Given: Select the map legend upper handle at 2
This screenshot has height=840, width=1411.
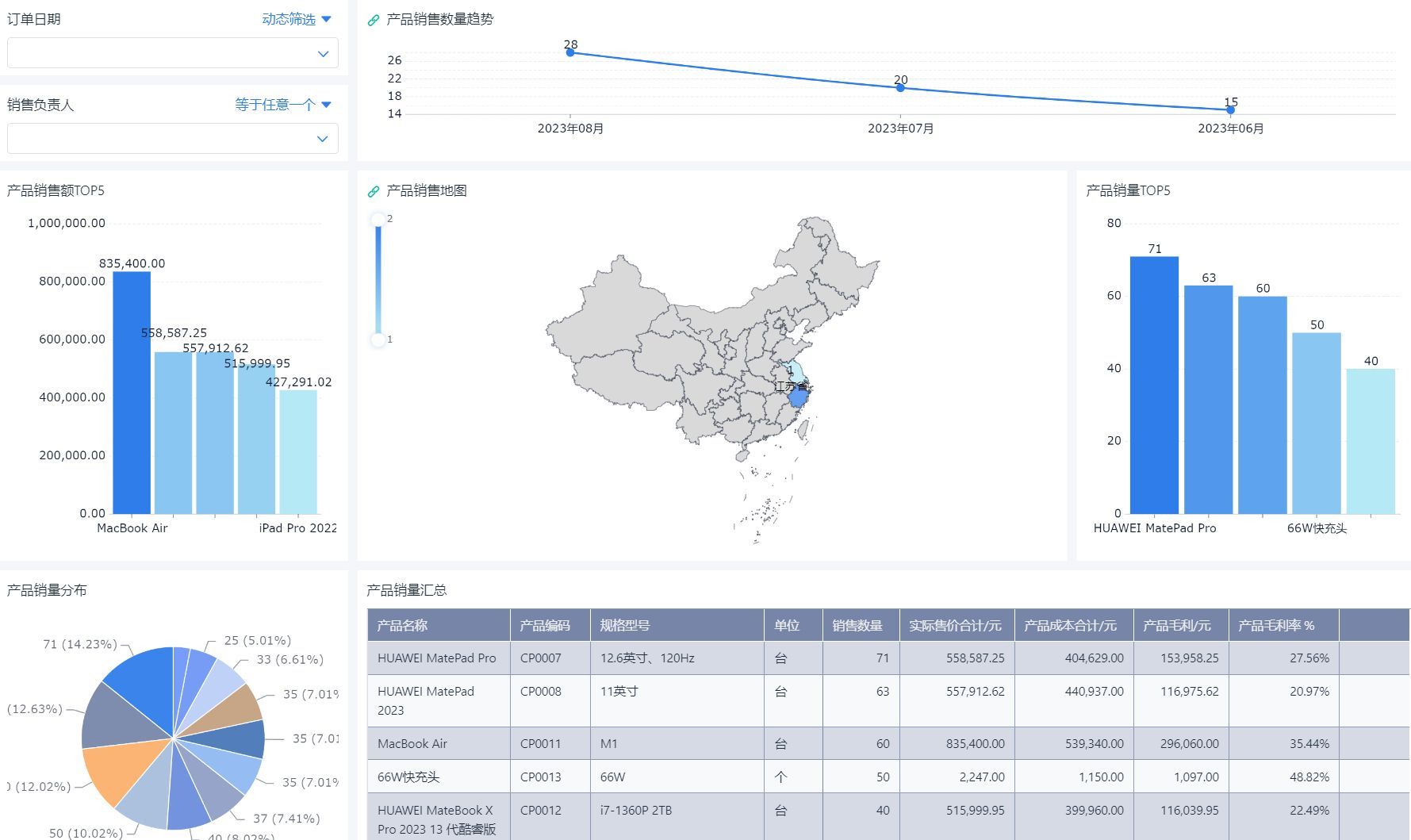Looking at the screenshot, I should pyautogui.click(x=378, y=219).
